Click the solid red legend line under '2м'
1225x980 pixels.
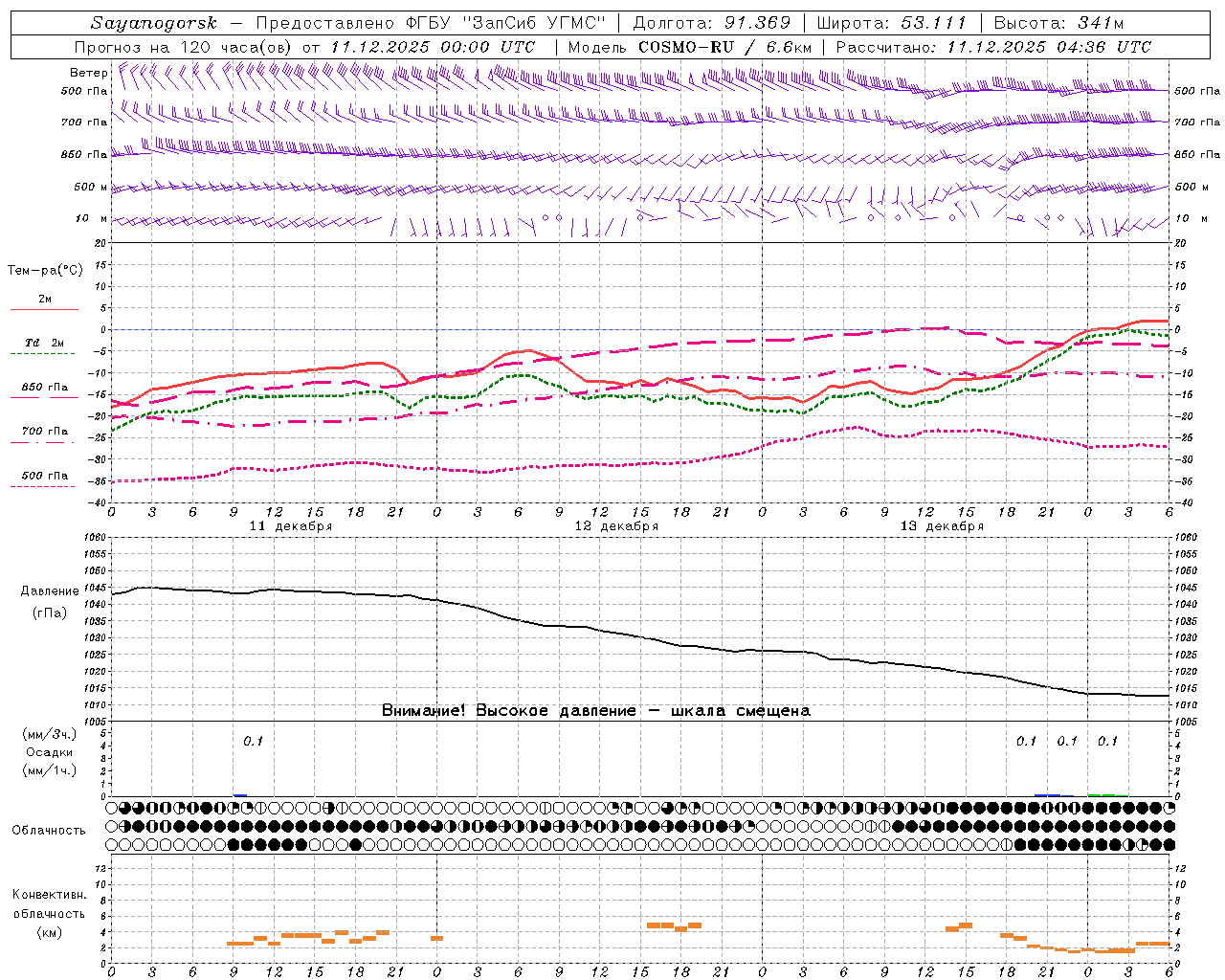[44, 310]
